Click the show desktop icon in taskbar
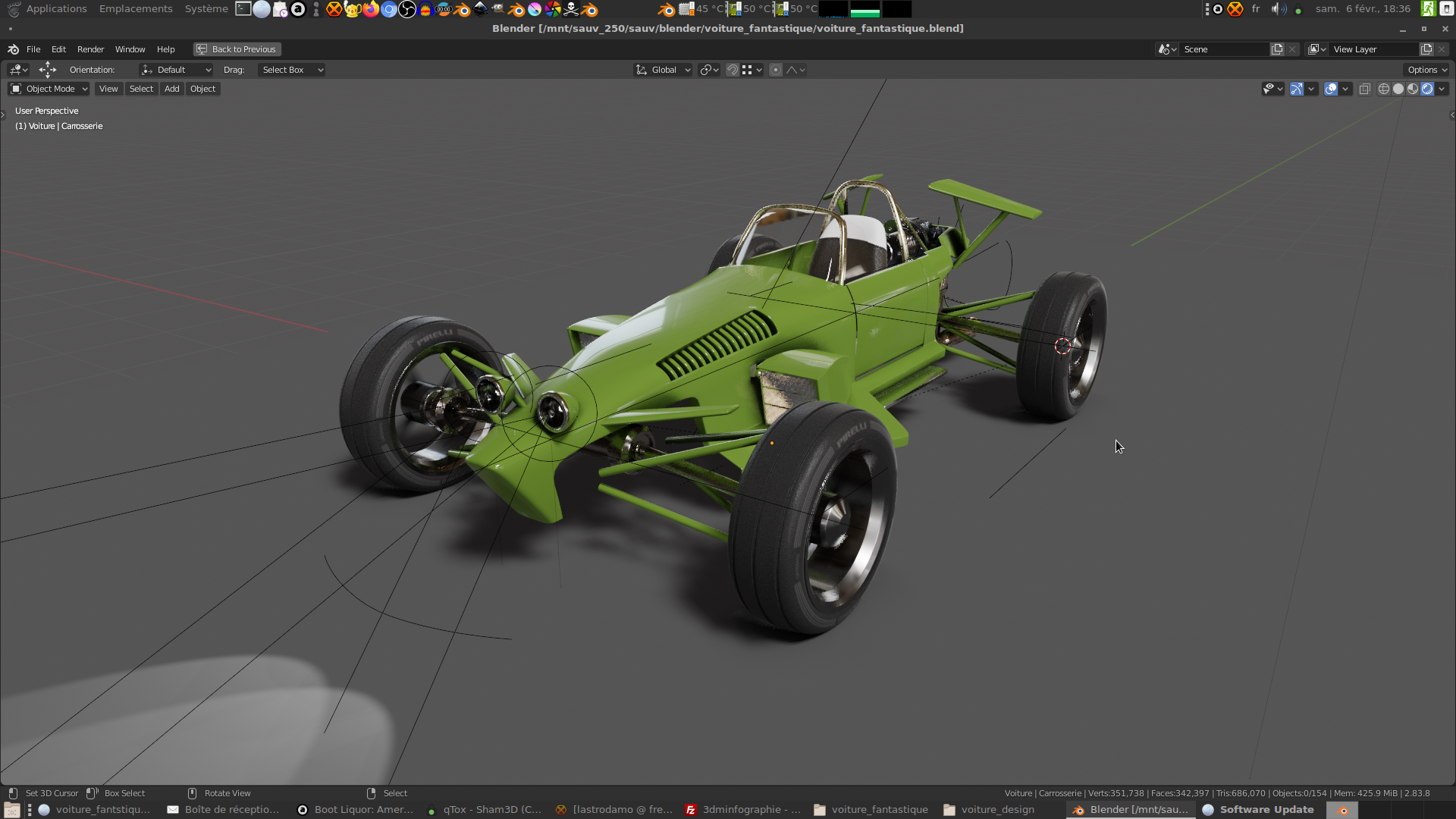Screen dimensions: 1456x819 11,810
